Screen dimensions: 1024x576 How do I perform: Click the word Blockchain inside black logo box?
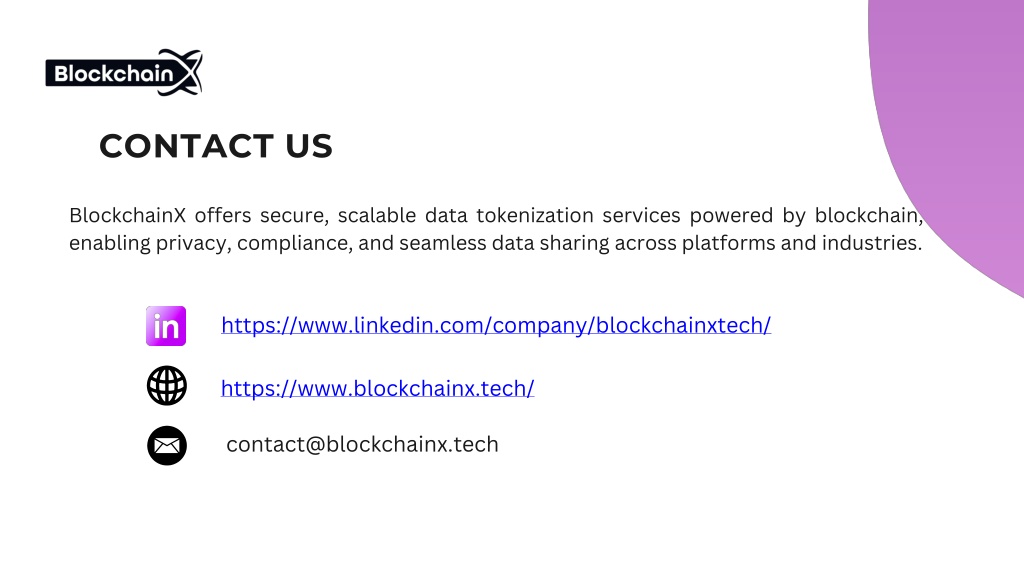[x=114, y=73]
